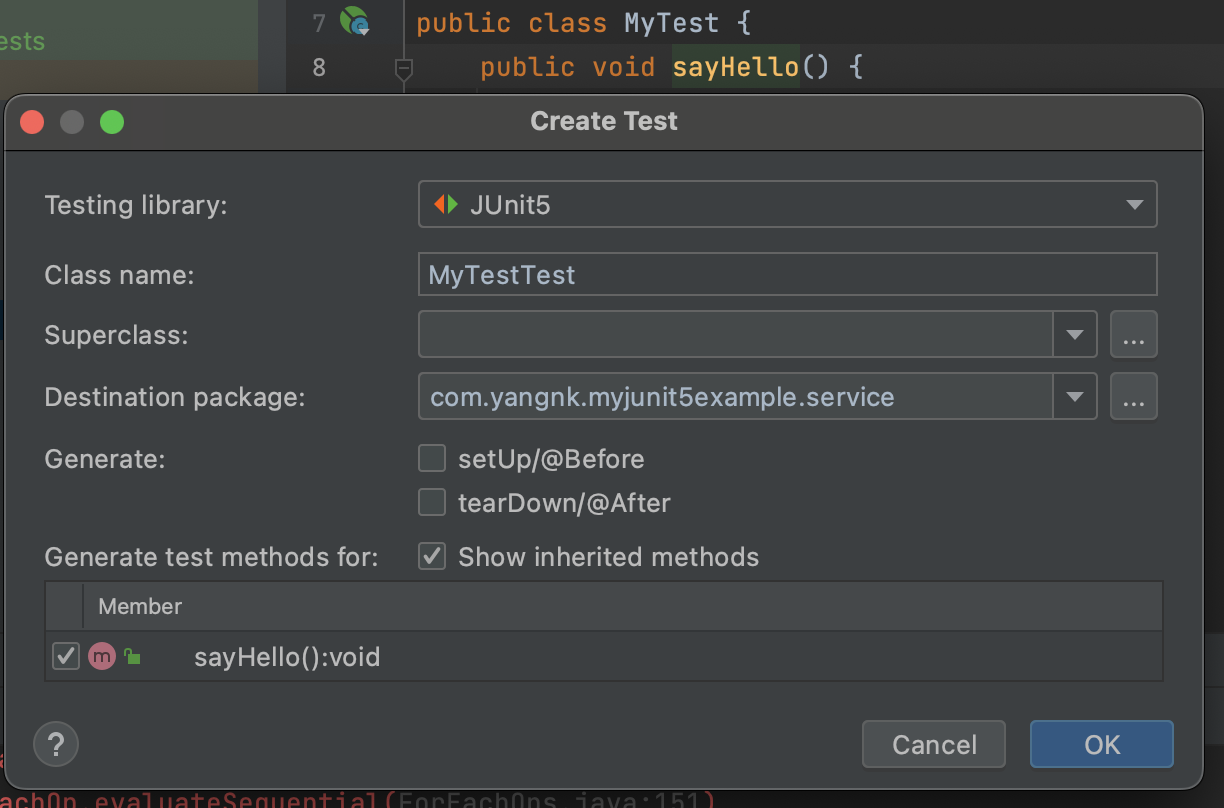Click the code fold marker at line 8
1224x808 pixels.
click(403, 69)
